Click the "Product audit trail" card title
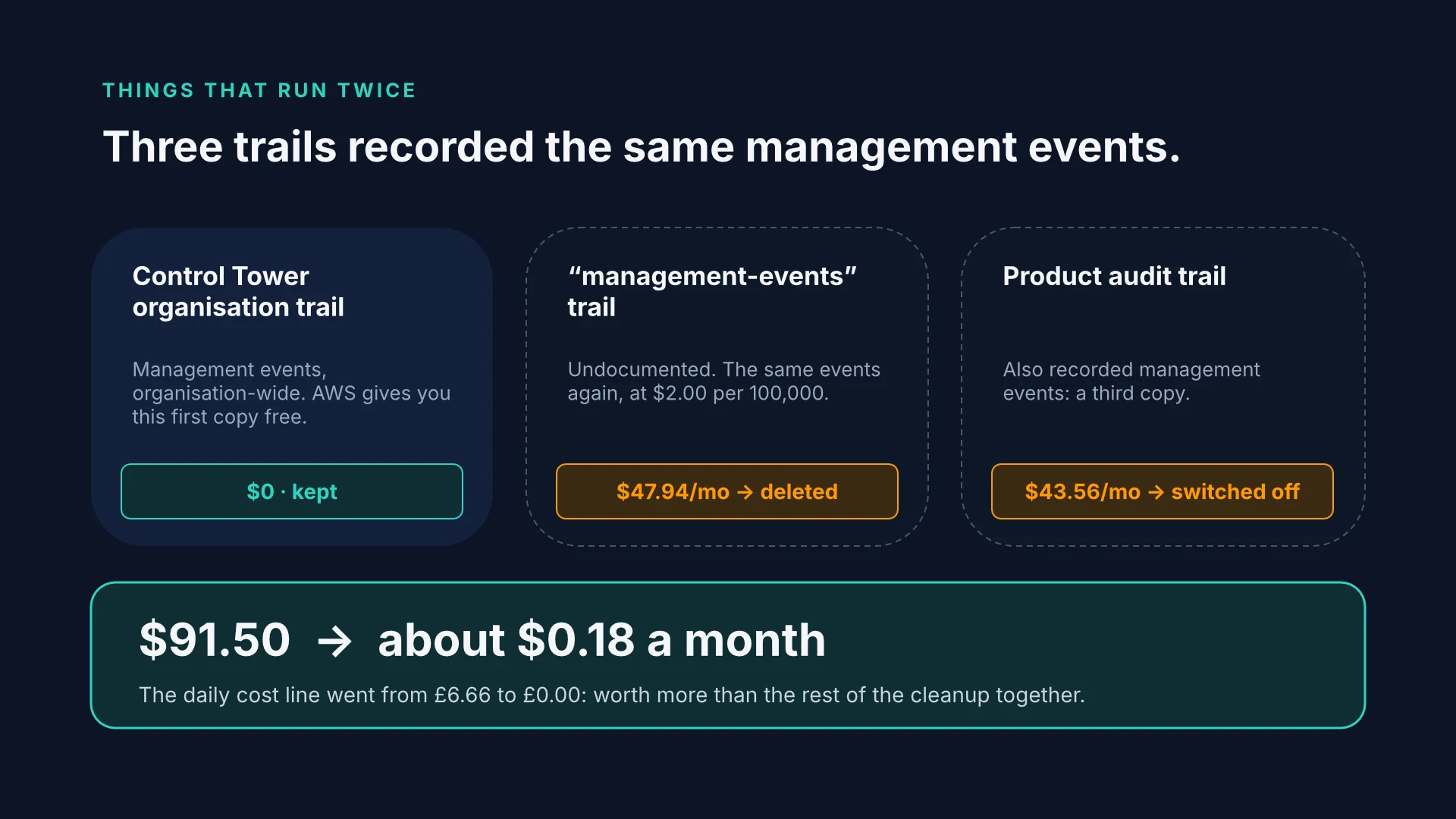1456x819 pixels. (1114, 276)
